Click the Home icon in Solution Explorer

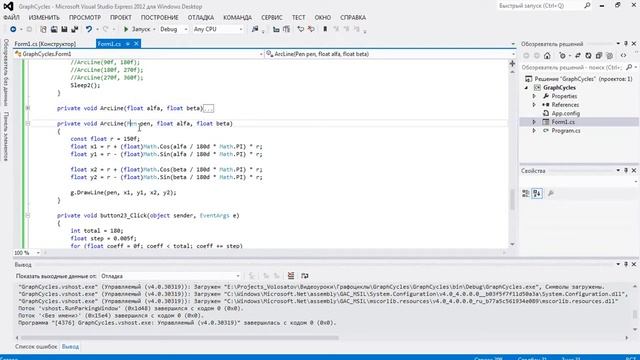pyautogui.click(x=547, y=56)
